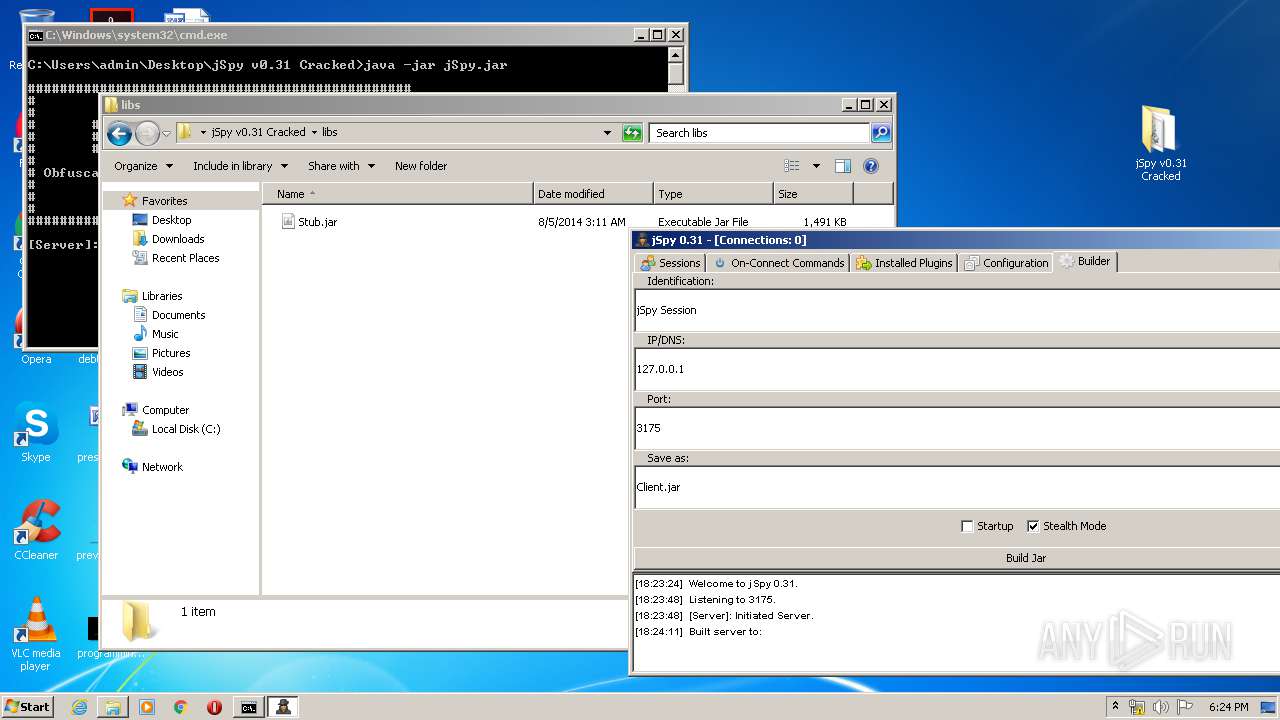Viewport: 1280px width, 720px height.
Task: Show hidden tray icons arrow
Action: coord(1116,707)
